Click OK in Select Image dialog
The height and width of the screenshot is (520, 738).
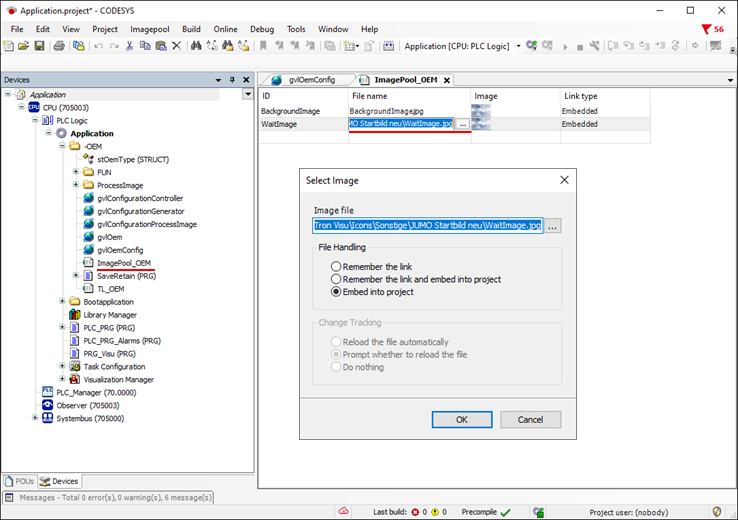pos(461,420)
